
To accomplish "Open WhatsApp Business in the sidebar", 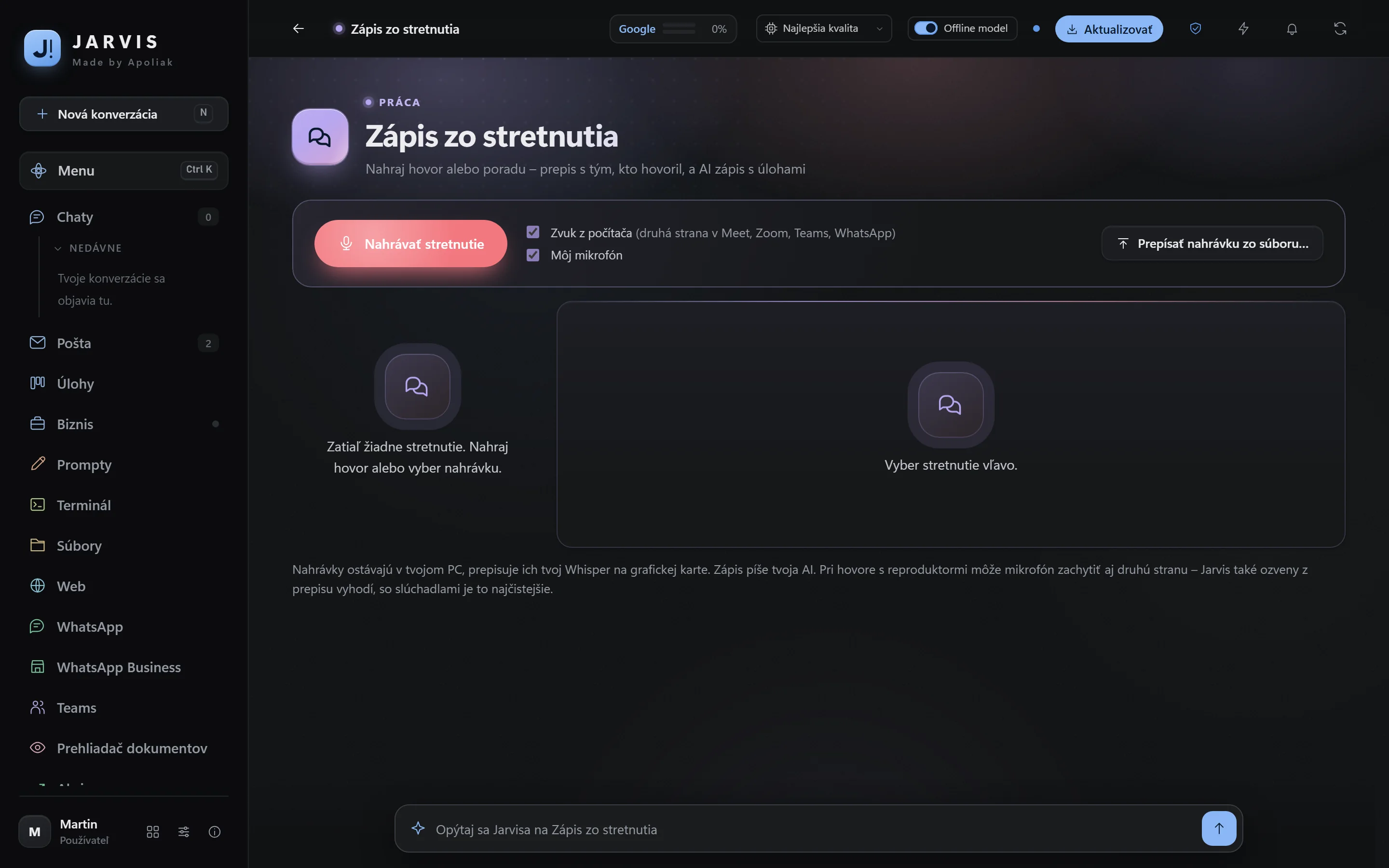I will (x=124, y=667).
